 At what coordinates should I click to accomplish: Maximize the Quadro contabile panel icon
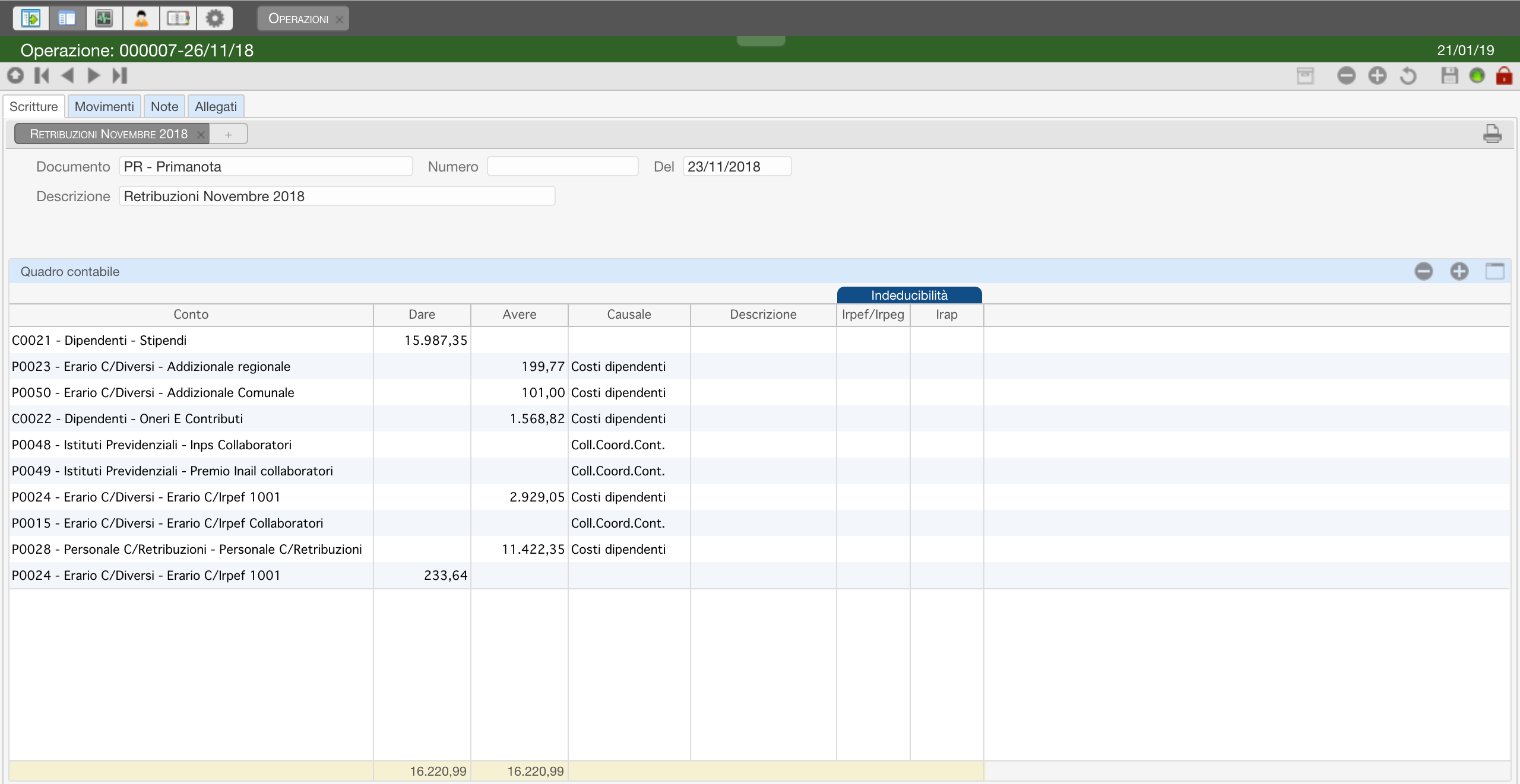coord(1494,271)
